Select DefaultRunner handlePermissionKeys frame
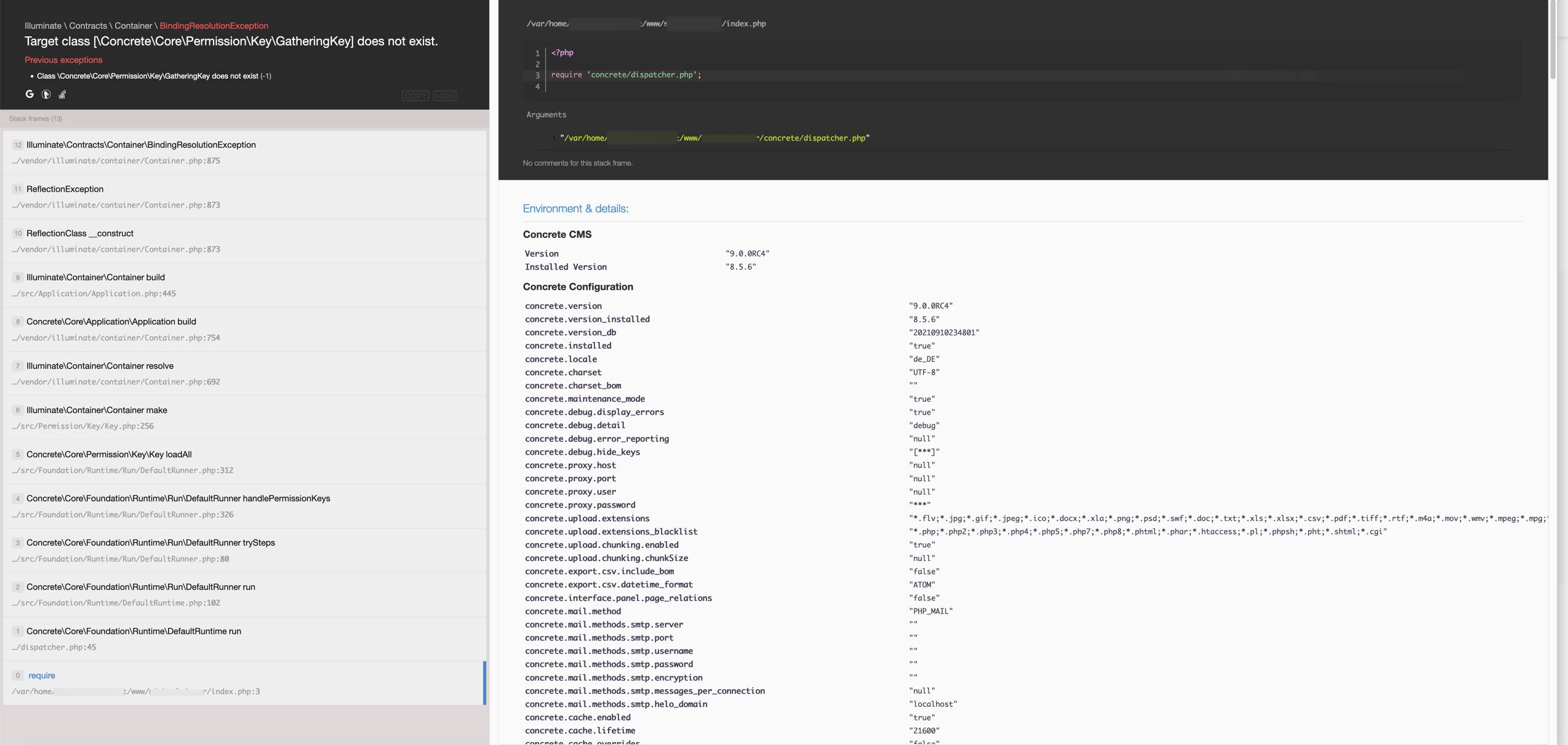Image resolution: width=1568 pixels, height=745 pixels. [x=245, y=506]
